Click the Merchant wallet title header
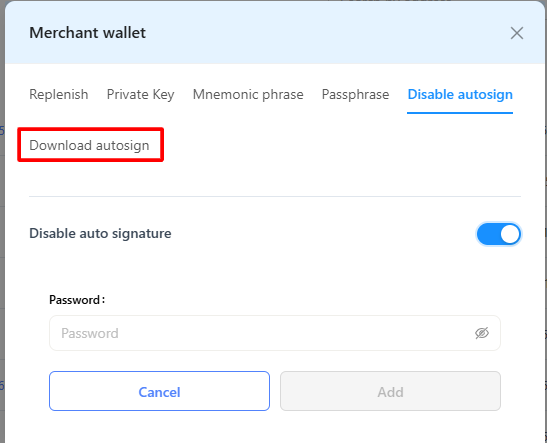Image resolution: width=547 pixels, height=443 pixels. coord(88,33)
